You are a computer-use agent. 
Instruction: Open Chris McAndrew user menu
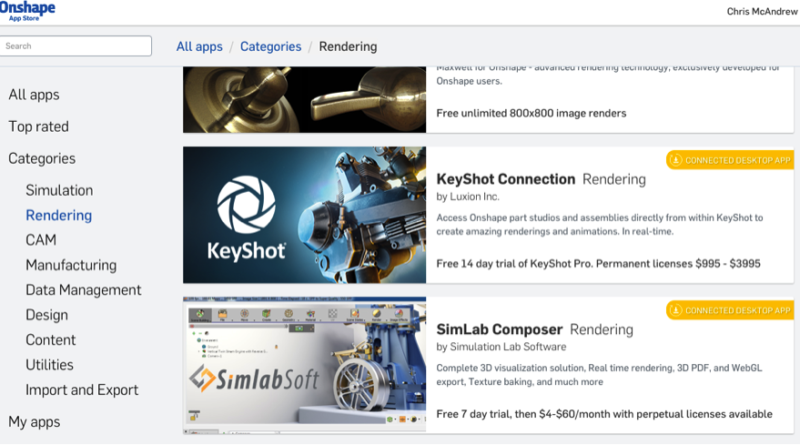click(762, 11)
